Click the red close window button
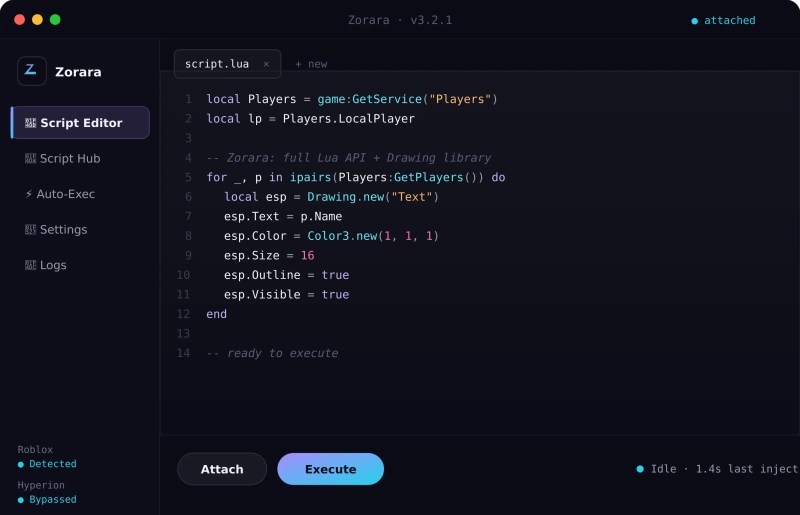The width and height of the screenshot is (800, 515). click(x=20, y=20)
